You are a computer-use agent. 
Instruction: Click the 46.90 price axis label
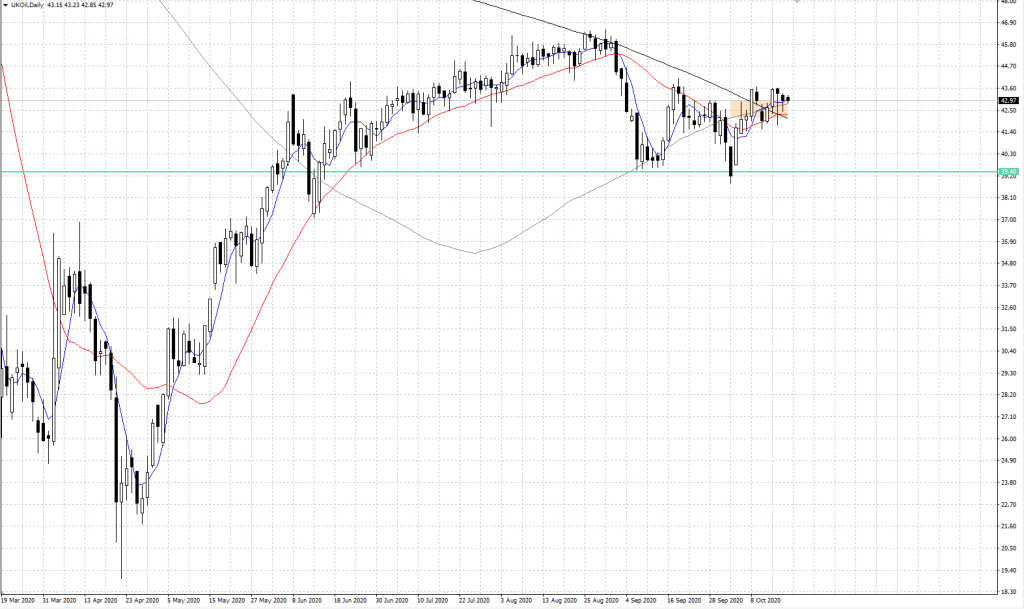click(x=1008, y=22)
